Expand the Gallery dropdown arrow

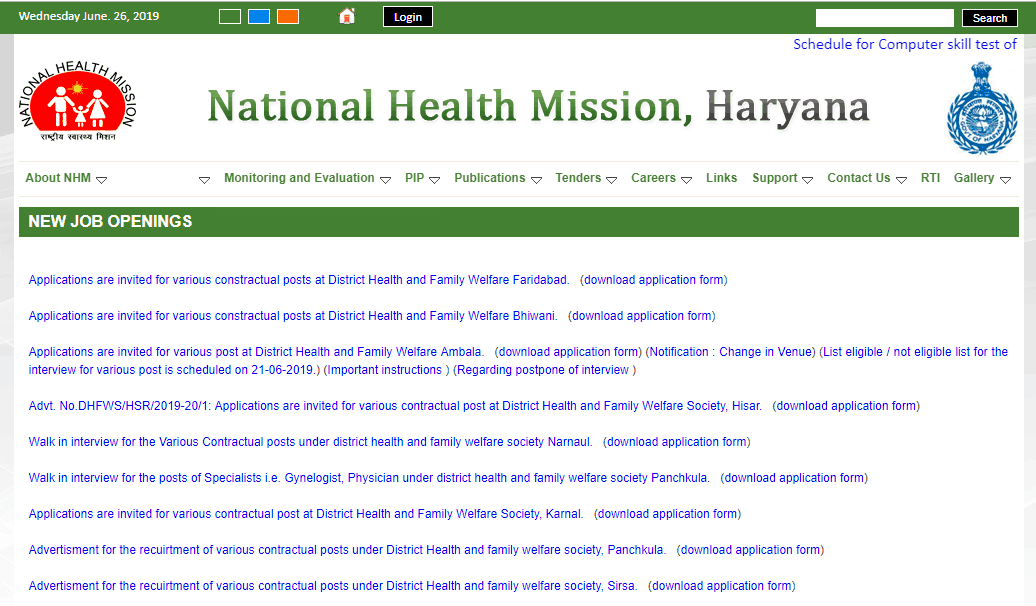click(1005, 180)
